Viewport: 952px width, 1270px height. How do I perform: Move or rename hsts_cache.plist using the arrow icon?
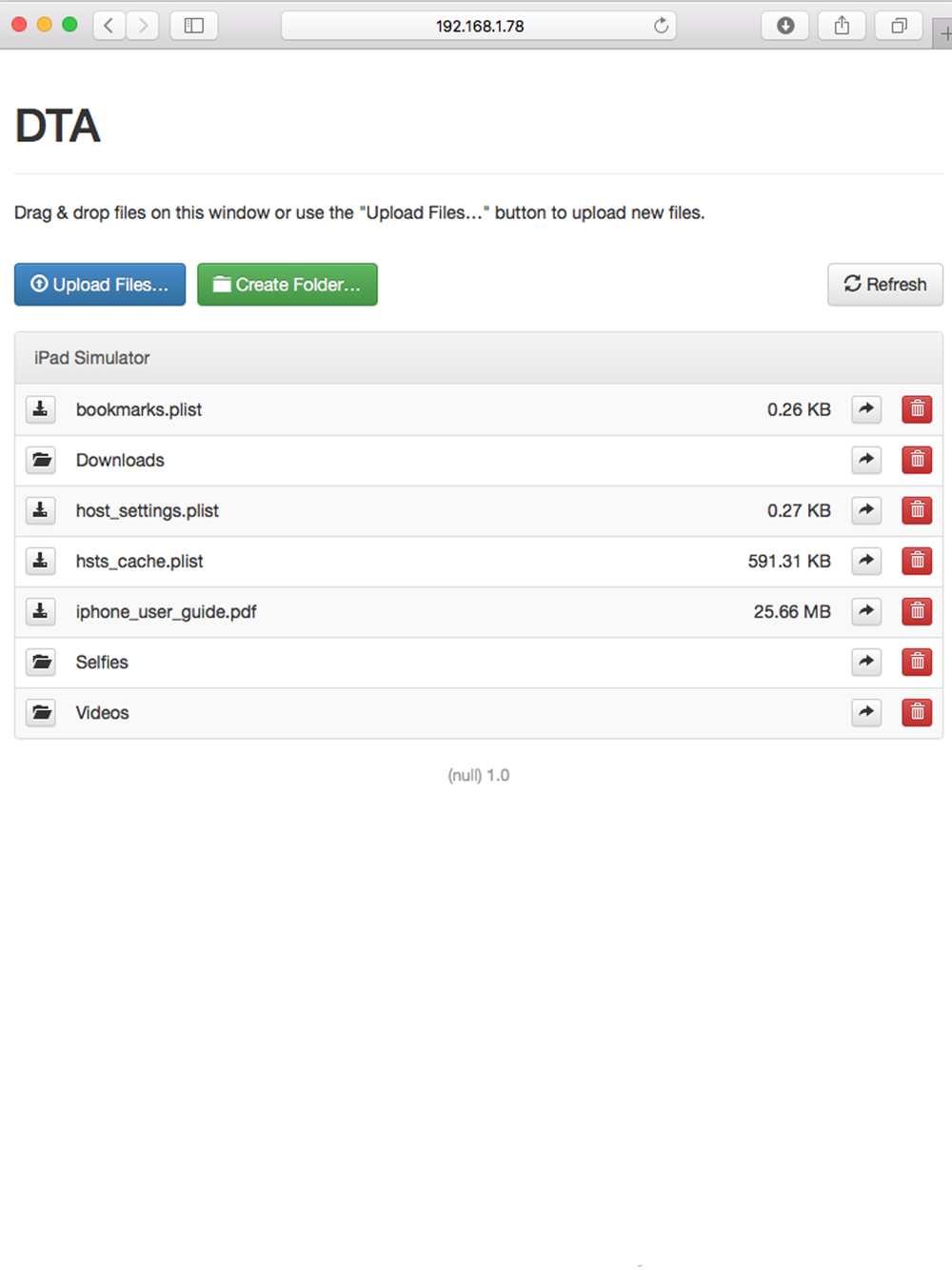click(866, 561)
